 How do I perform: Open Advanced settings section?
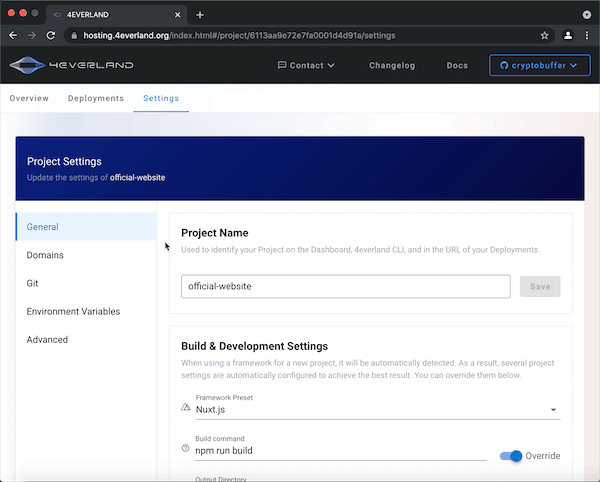86,340
